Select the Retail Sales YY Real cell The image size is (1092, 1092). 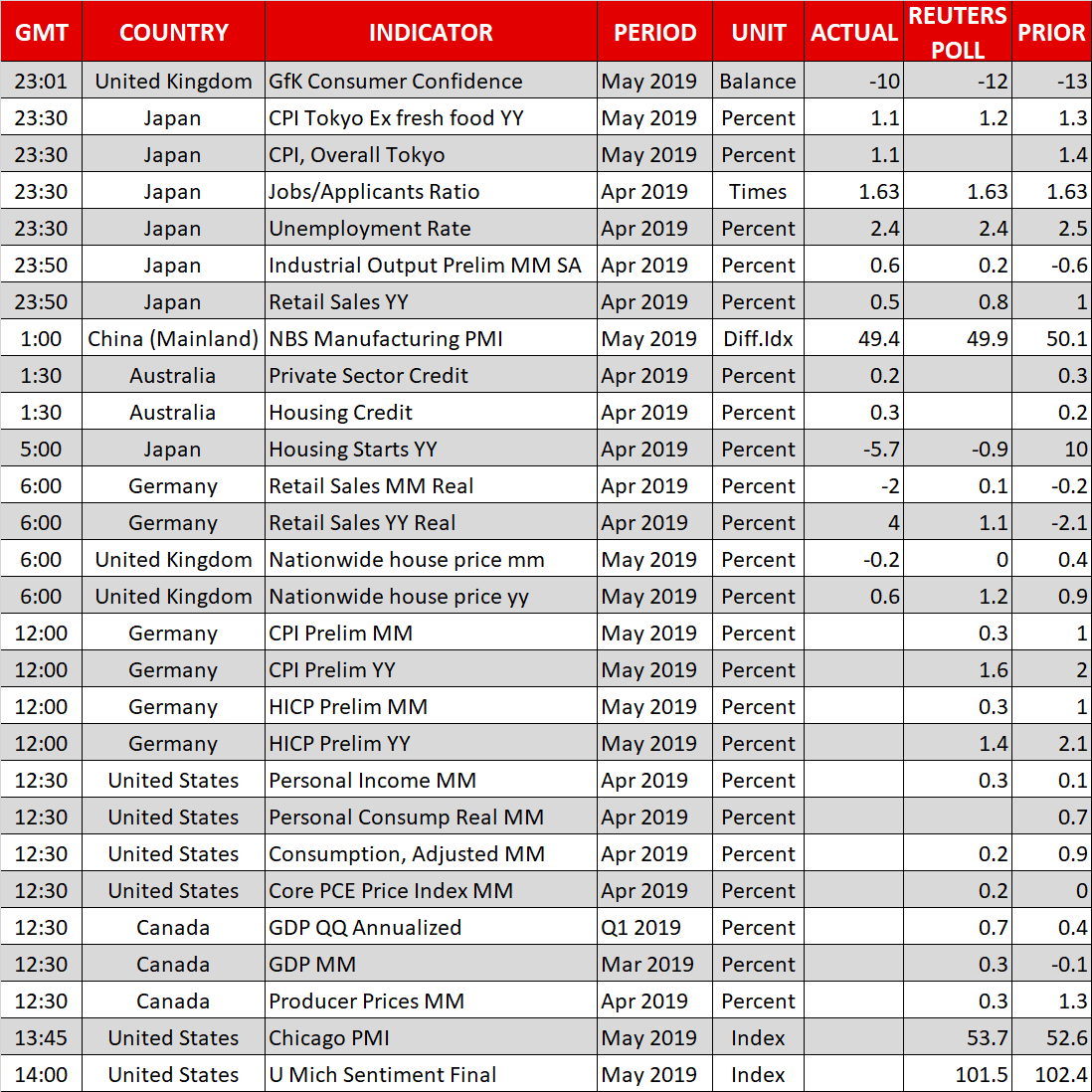pyautogui.click(x=431, y=522)
